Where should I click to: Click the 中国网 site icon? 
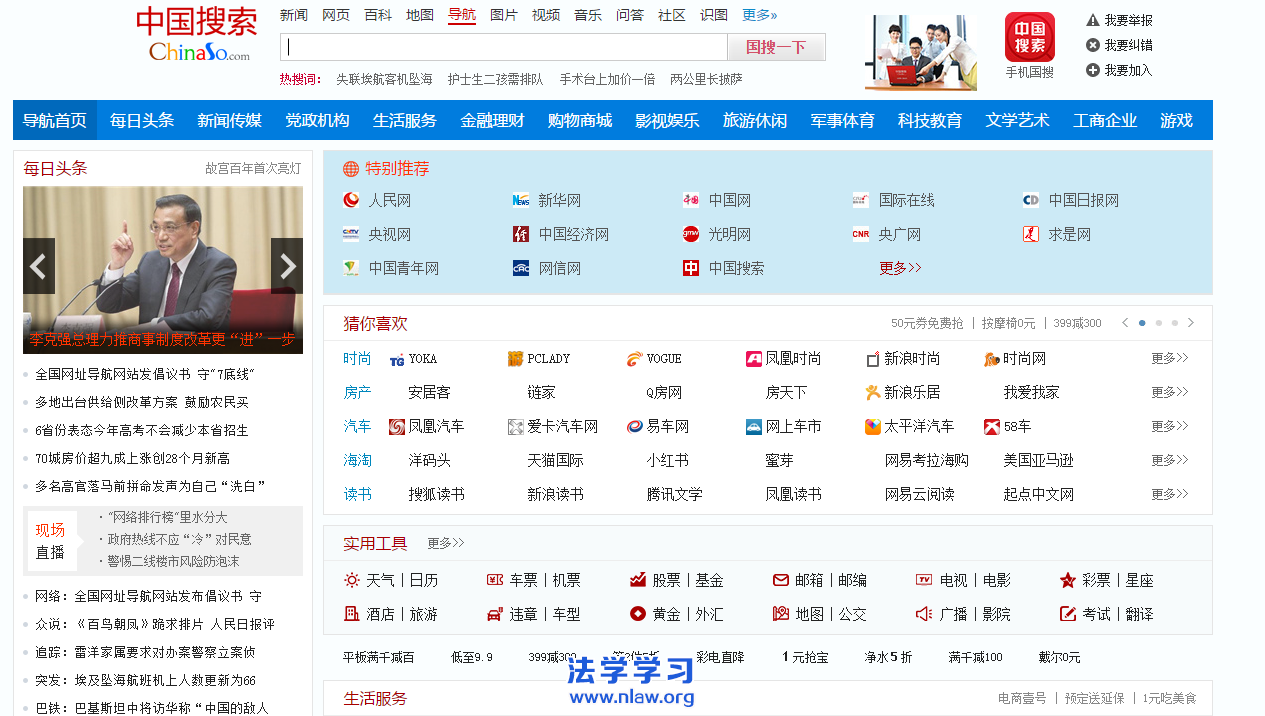click(691, 200)
